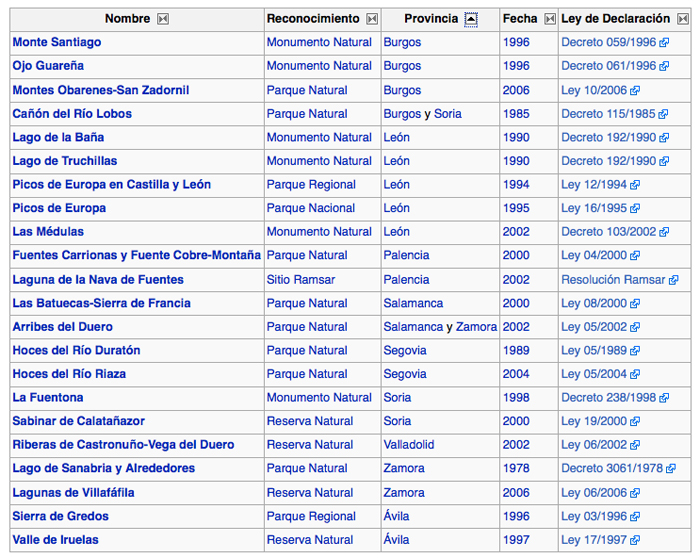Viewport: 700px width, 558px height.
Task: Open Riberas de Castronuño-Vega del Duero link
Action: [x=123, y=445]
